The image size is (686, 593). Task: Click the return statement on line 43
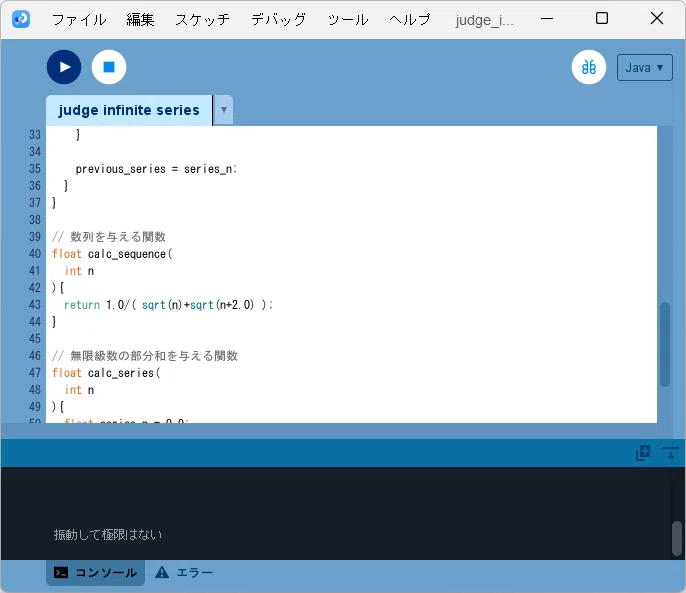pos(168,305)
